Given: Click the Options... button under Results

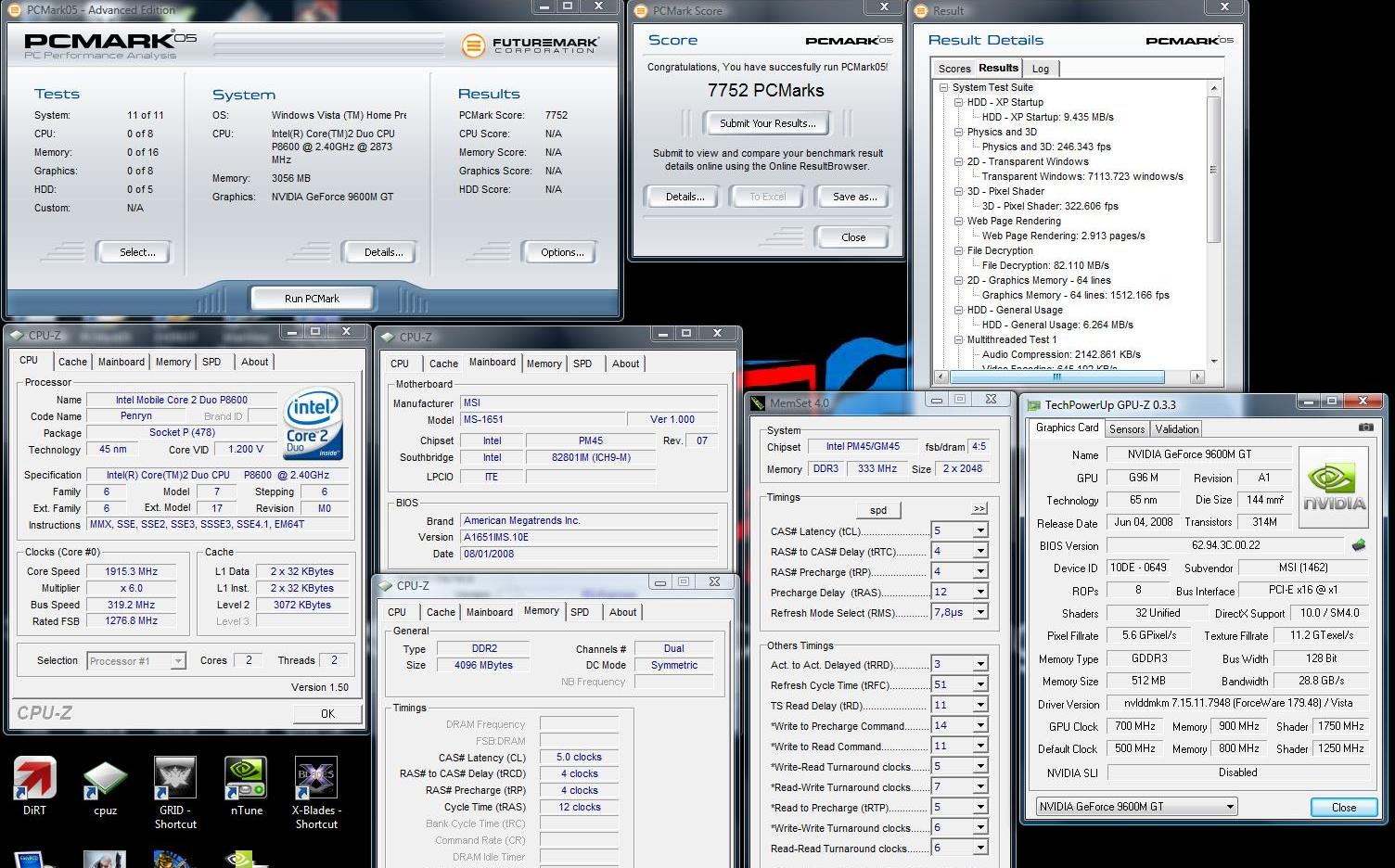Looking at the screenshot, I should click(562, 252).
